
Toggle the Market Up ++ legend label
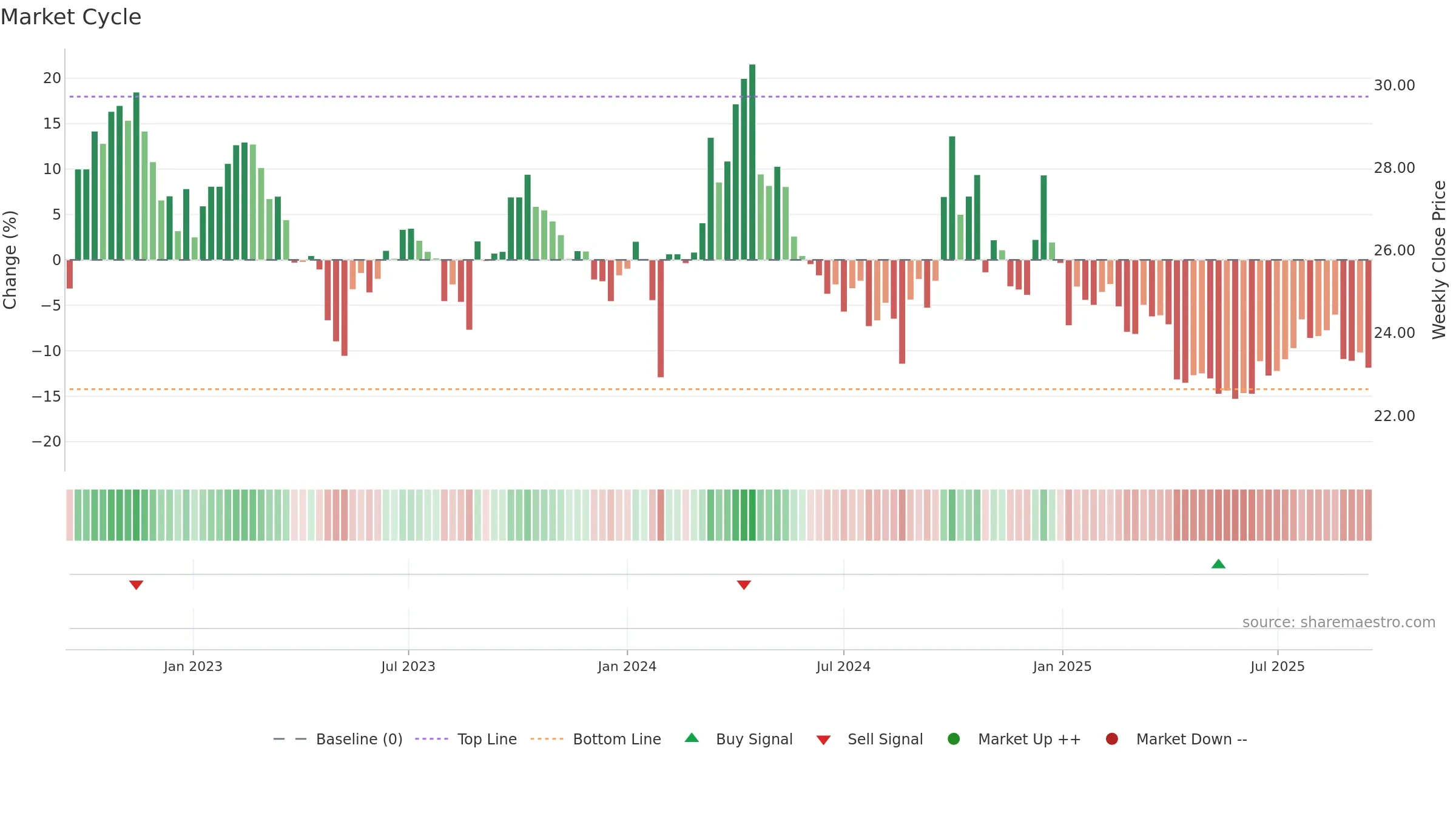point(1030,739)
